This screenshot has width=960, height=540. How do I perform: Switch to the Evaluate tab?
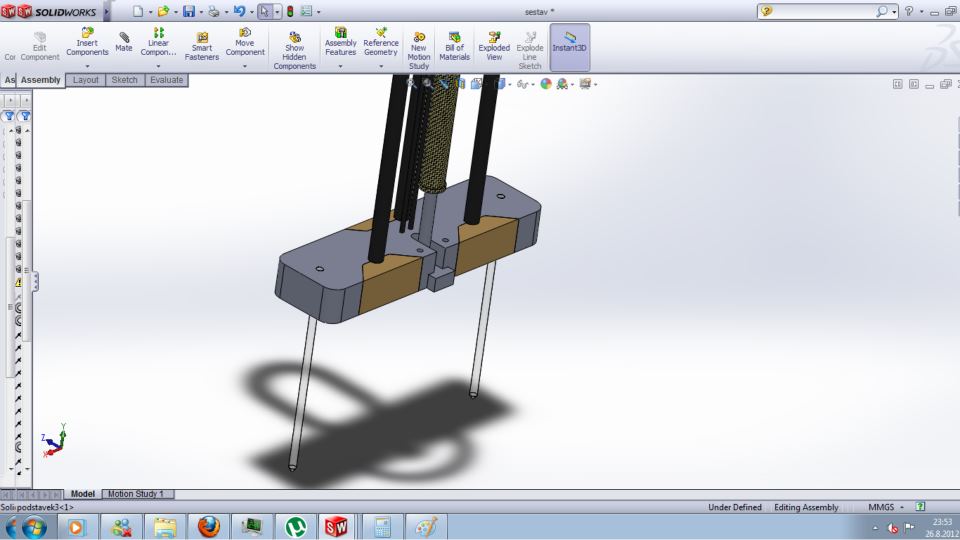[166, 80]
